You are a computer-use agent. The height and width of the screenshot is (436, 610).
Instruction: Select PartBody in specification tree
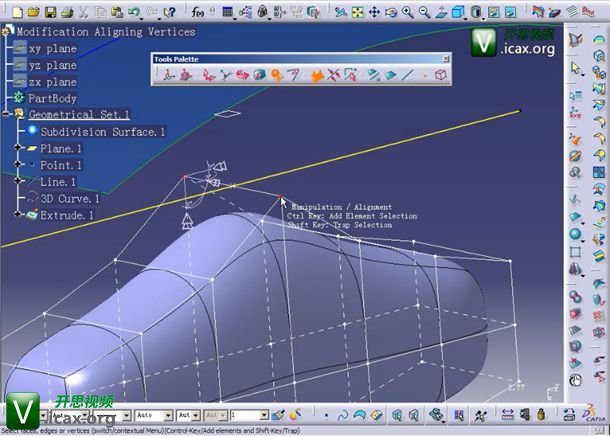click(x=53, y=99)
